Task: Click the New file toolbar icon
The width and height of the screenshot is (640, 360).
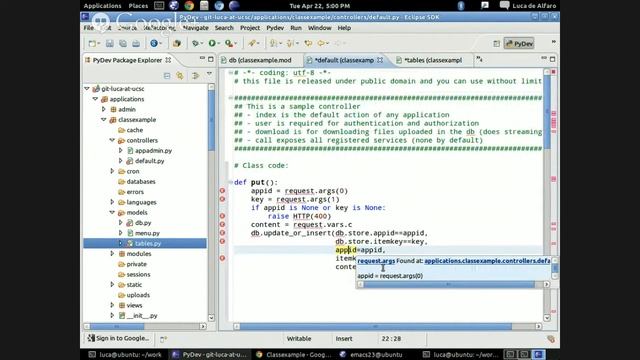Action: (93, 43)
